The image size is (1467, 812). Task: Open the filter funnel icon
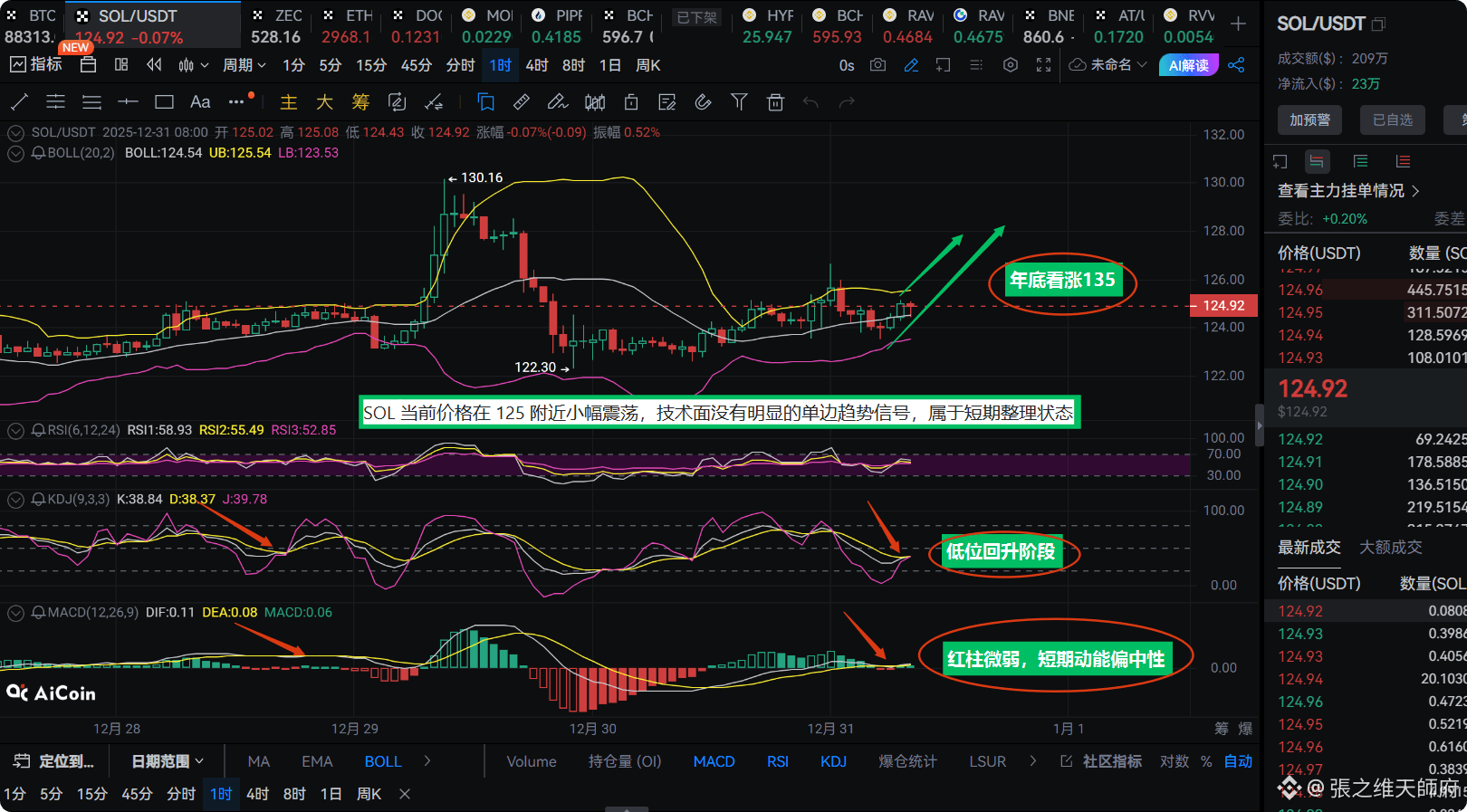pyautogui.click(x=739, y=102)
